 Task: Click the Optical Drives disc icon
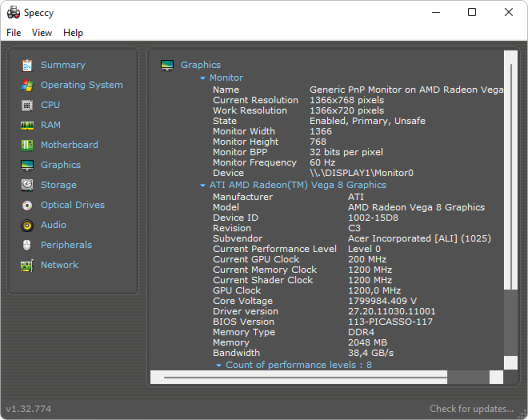27,205
